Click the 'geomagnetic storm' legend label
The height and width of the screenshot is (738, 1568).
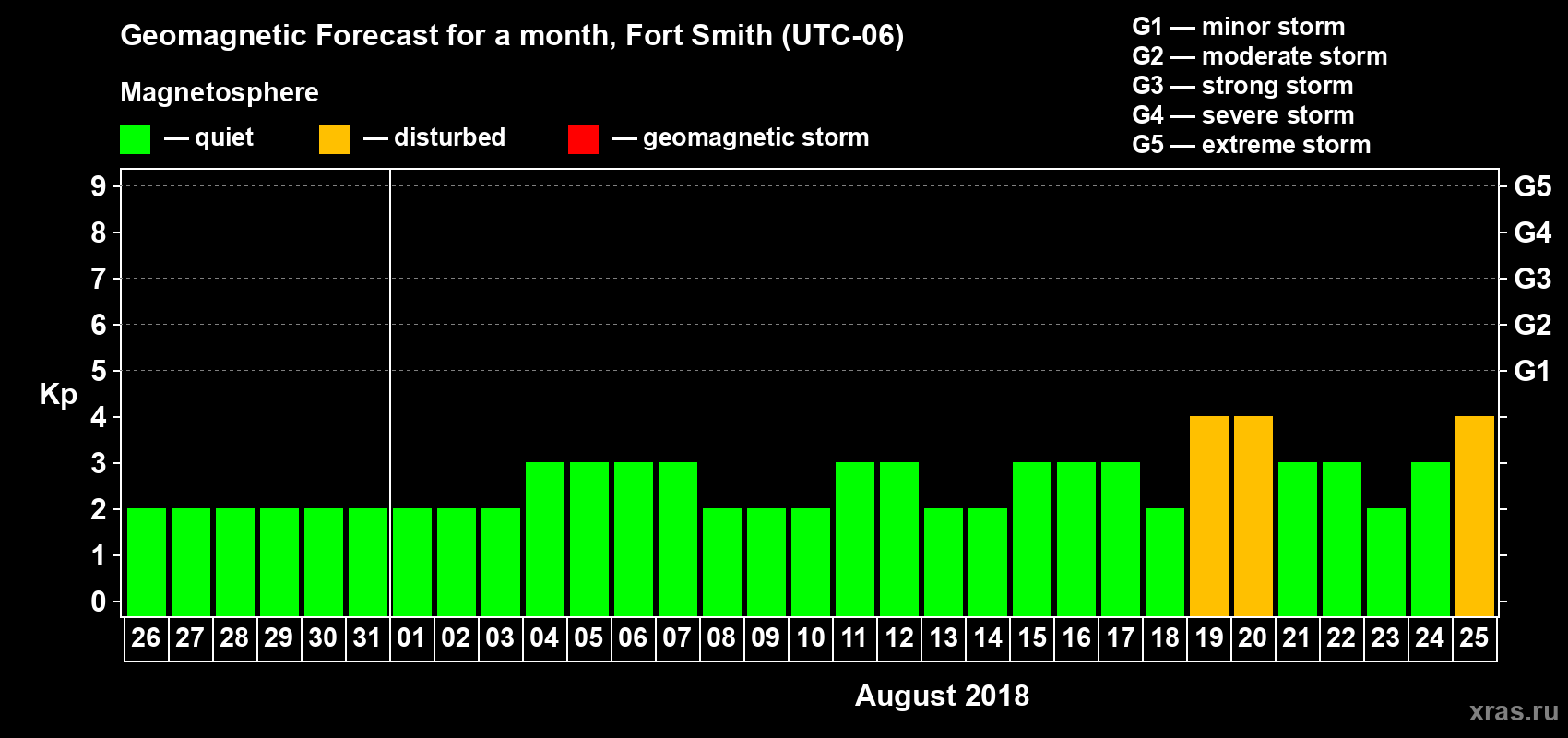pos(756,138)
